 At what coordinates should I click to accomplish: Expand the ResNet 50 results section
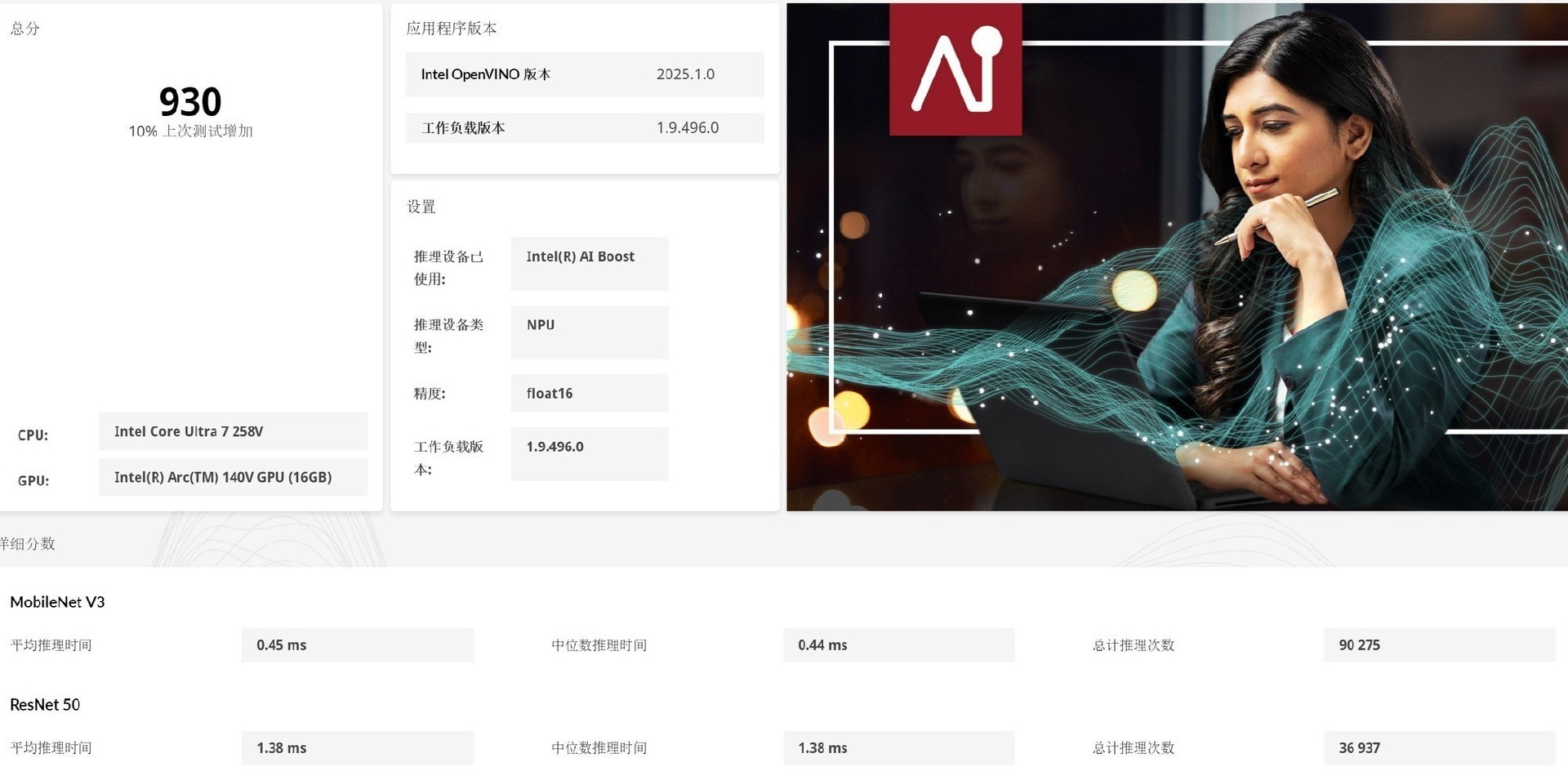[45, 704]
